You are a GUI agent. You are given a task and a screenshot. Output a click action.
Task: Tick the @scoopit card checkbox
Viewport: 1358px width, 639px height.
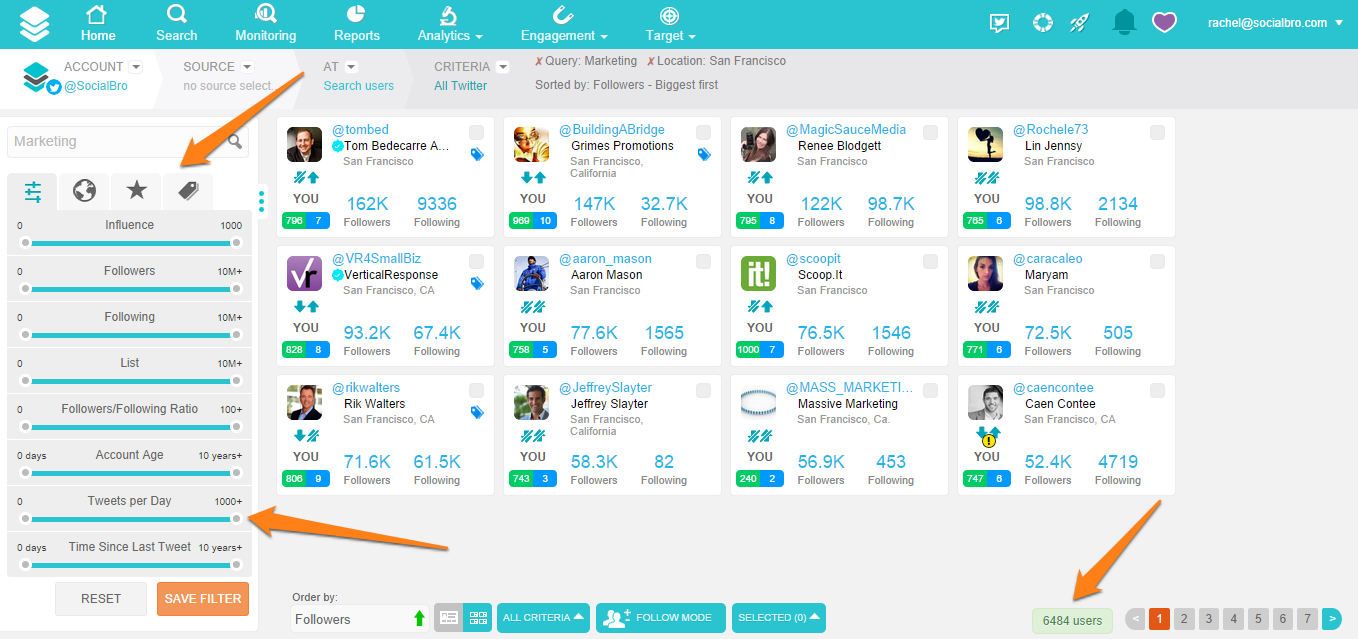[930, 261]
